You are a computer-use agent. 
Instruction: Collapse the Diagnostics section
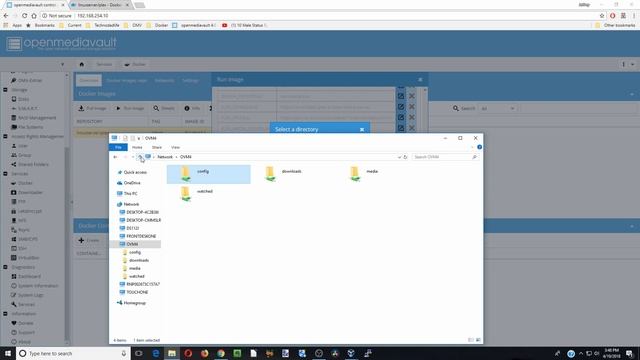(x=5, y=267)
